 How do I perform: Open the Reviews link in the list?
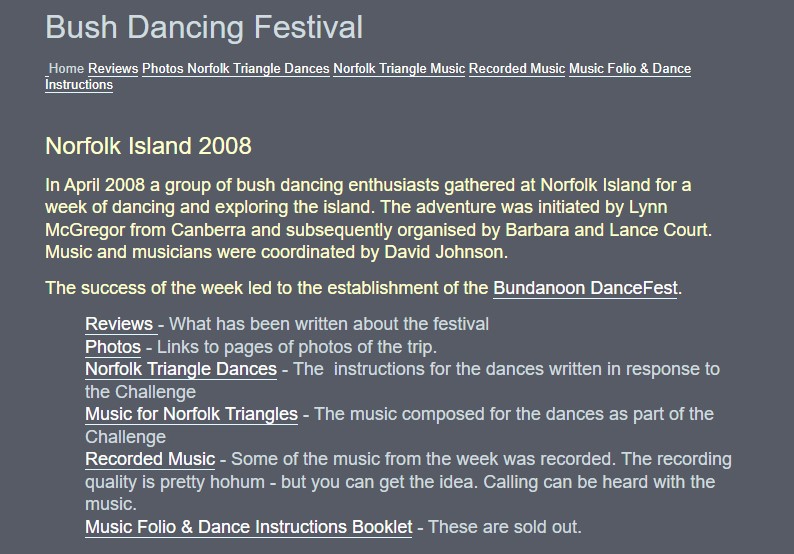pos(121,324)
